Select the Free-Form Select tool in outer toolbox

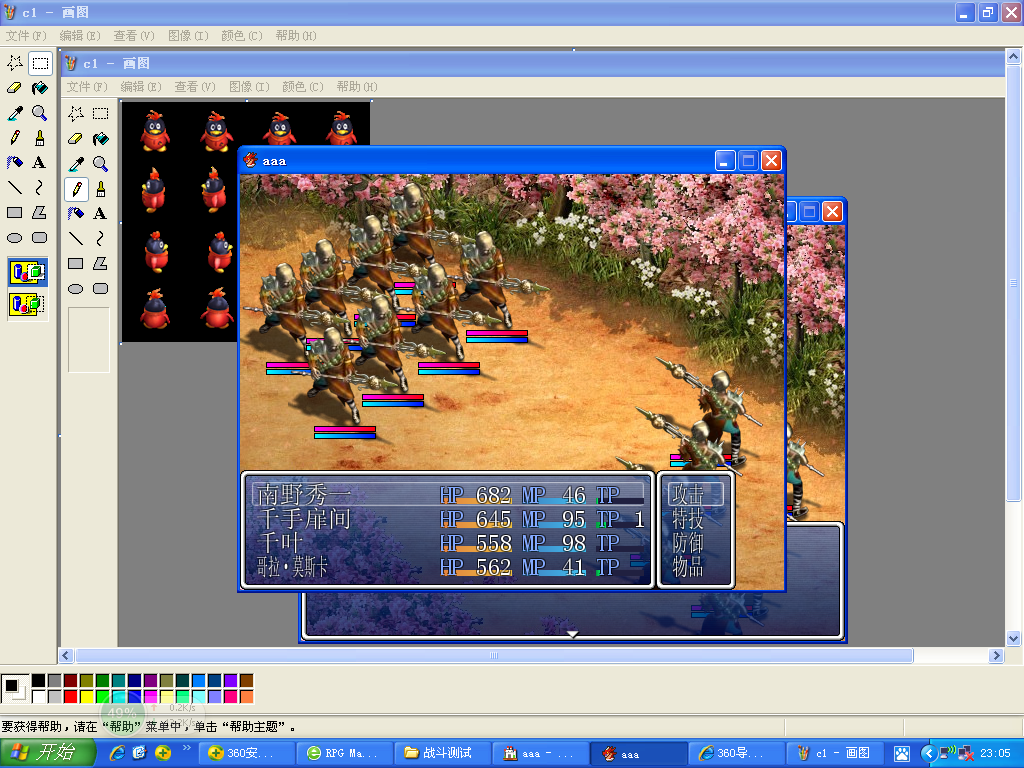click(x=15, y=63)
